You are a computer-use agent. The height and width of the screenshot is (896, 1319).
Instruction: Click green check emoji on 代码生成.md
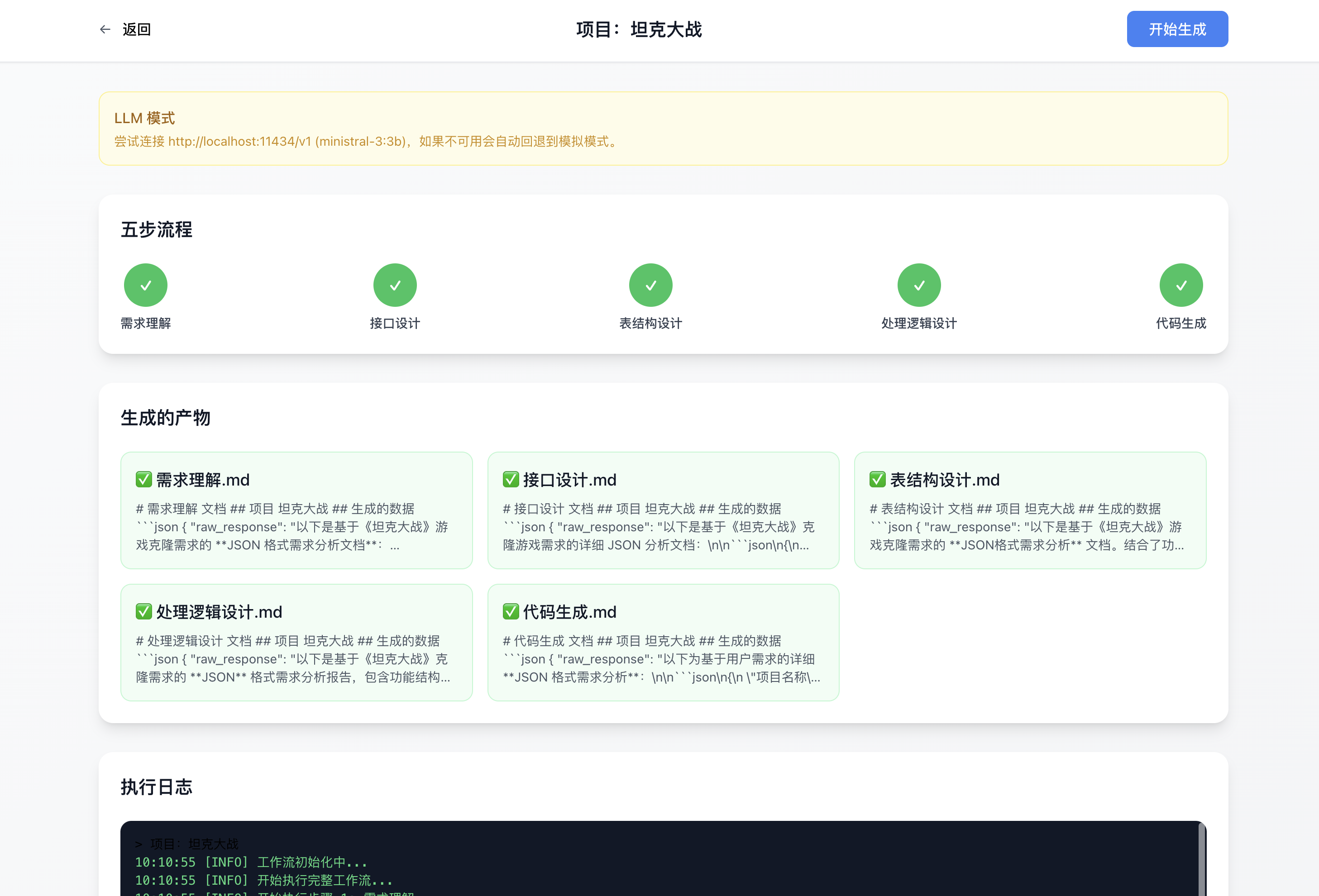tap(511, 612)
